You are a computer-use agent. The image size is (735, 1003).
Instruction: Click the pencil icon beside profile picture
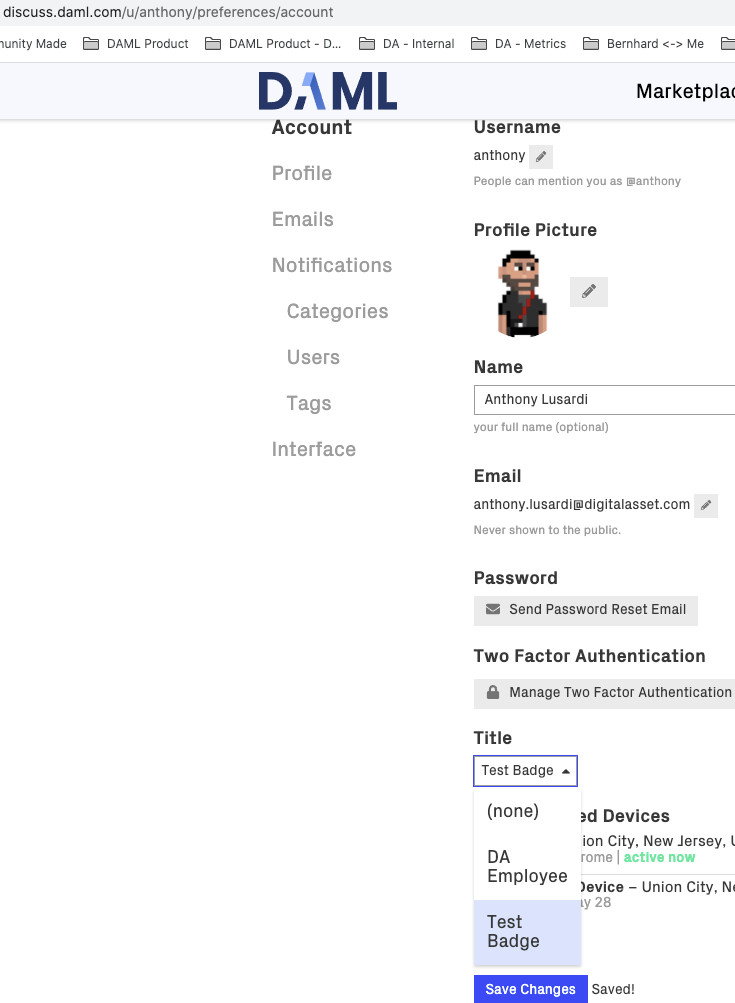(589, 292)
